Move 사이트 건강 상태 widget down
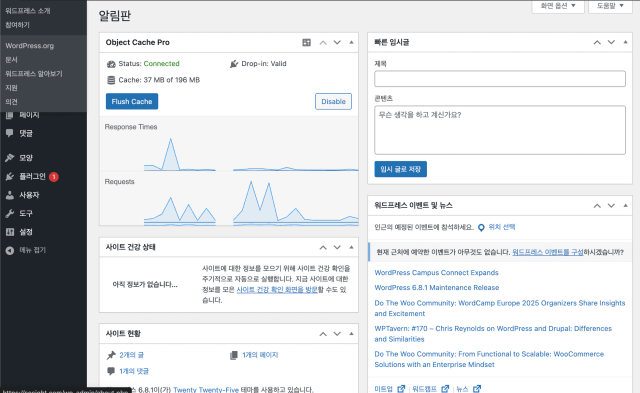 (337, 247)
